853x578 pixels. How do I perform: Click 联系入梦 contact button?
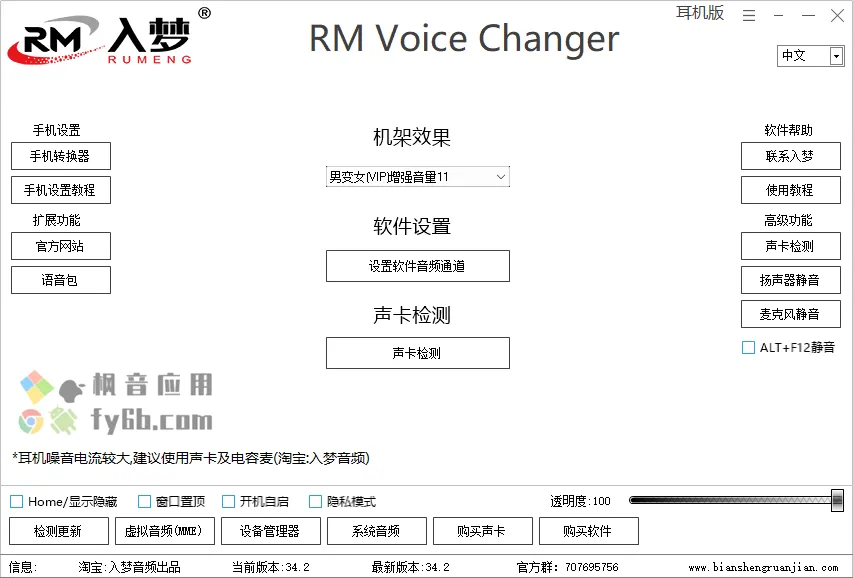coord(790,156)
